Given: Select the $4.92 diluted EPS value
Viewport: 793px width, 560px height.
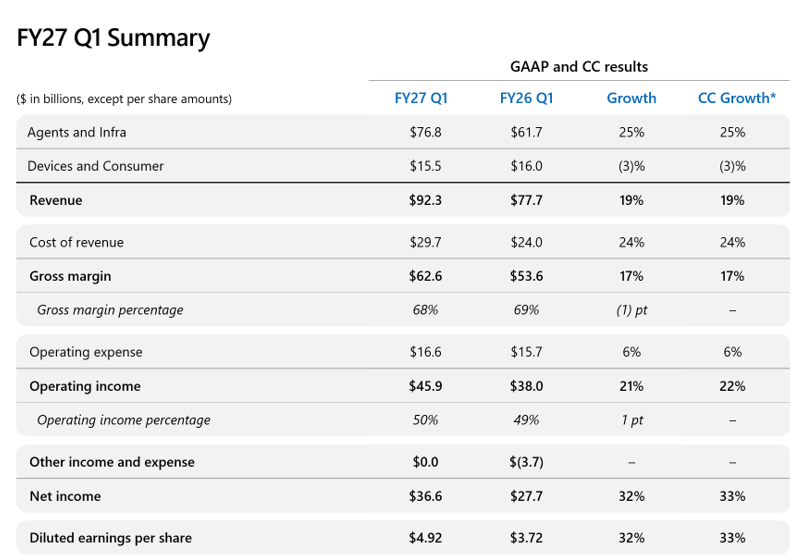Looking at the screenshot, I should (x=425, y=538).
